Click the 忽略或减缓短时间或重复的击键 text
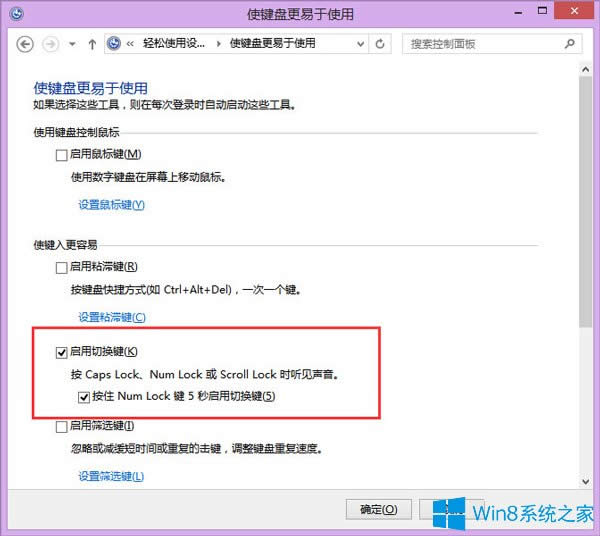 (197, 449)
